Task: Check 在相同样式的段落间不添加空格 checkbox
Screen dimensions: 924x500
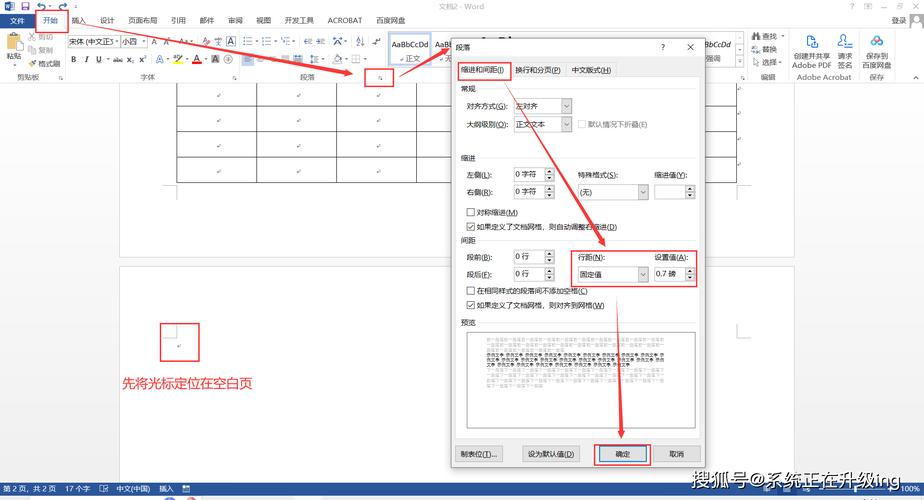Action: click(x=470, y=291)
